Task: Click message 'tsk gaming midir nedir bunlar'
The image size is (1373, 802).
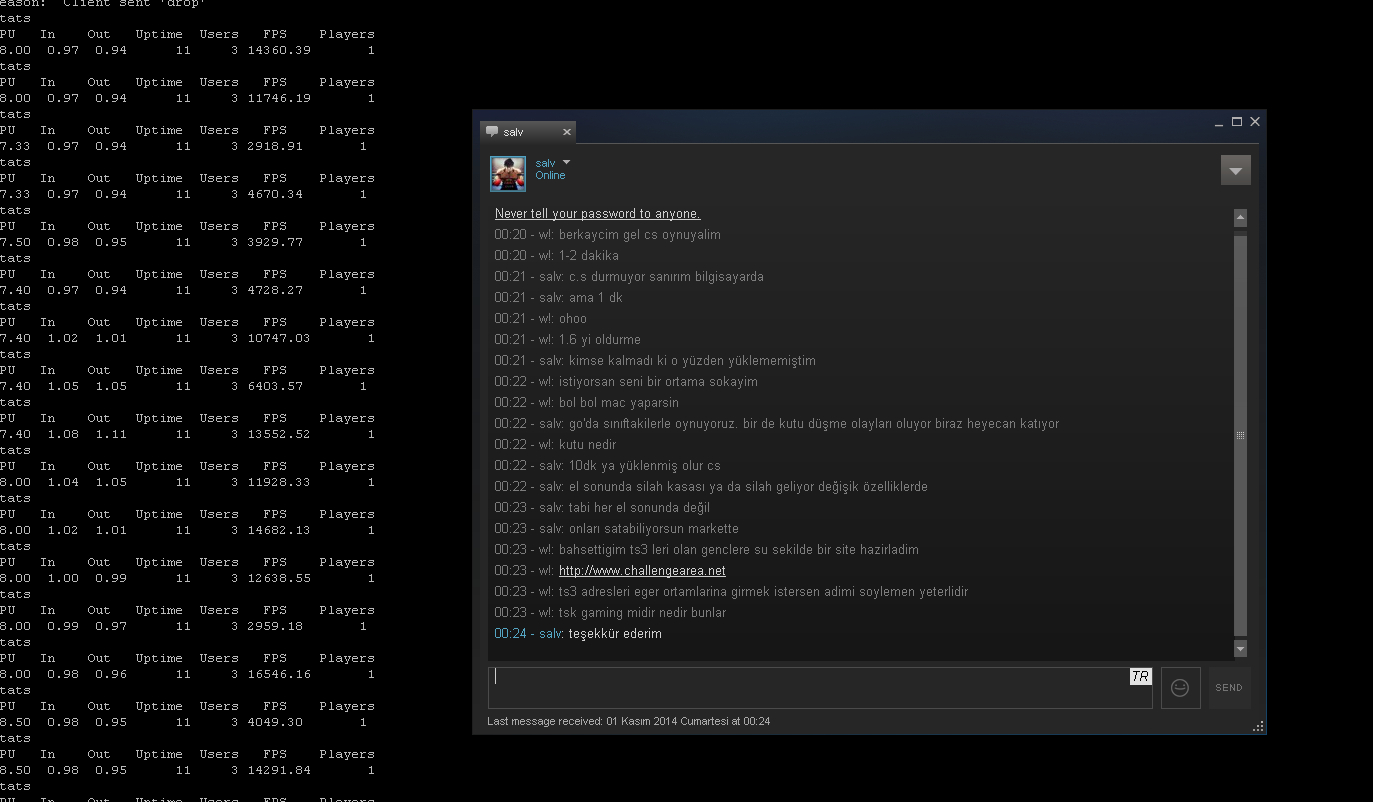Action: pos(643,613)
